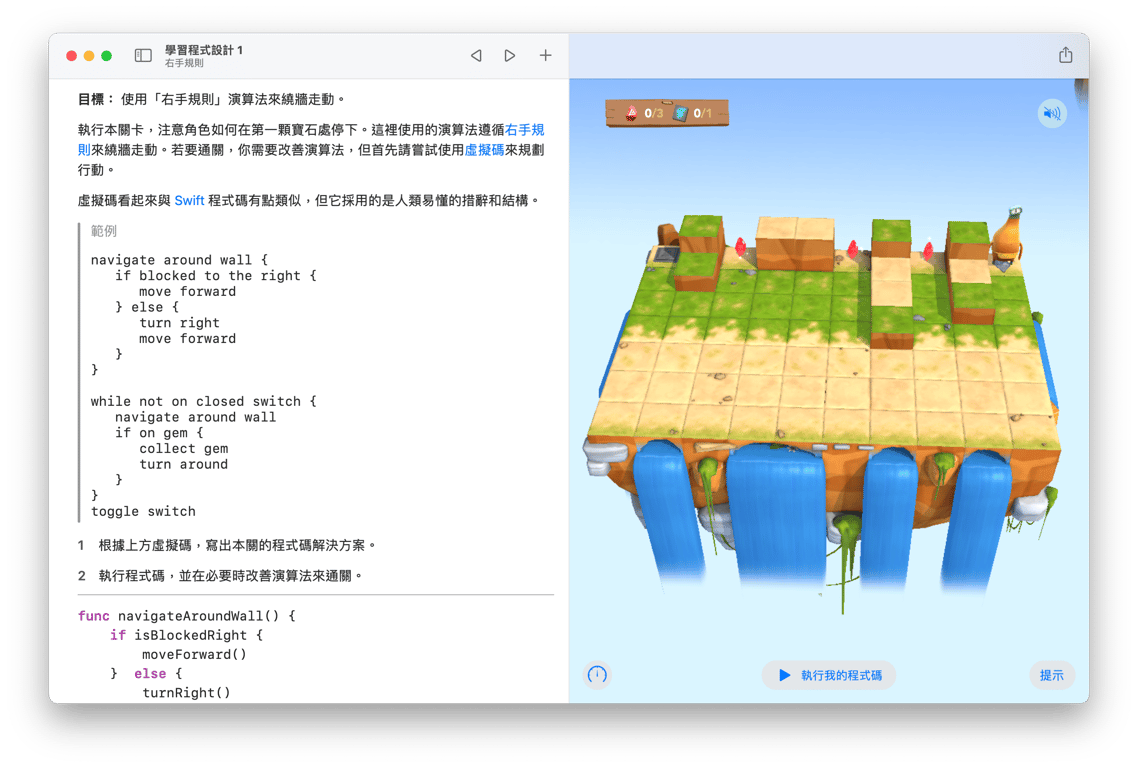Click pseudocode line 'collect gem'

click(x=184, y=449)
